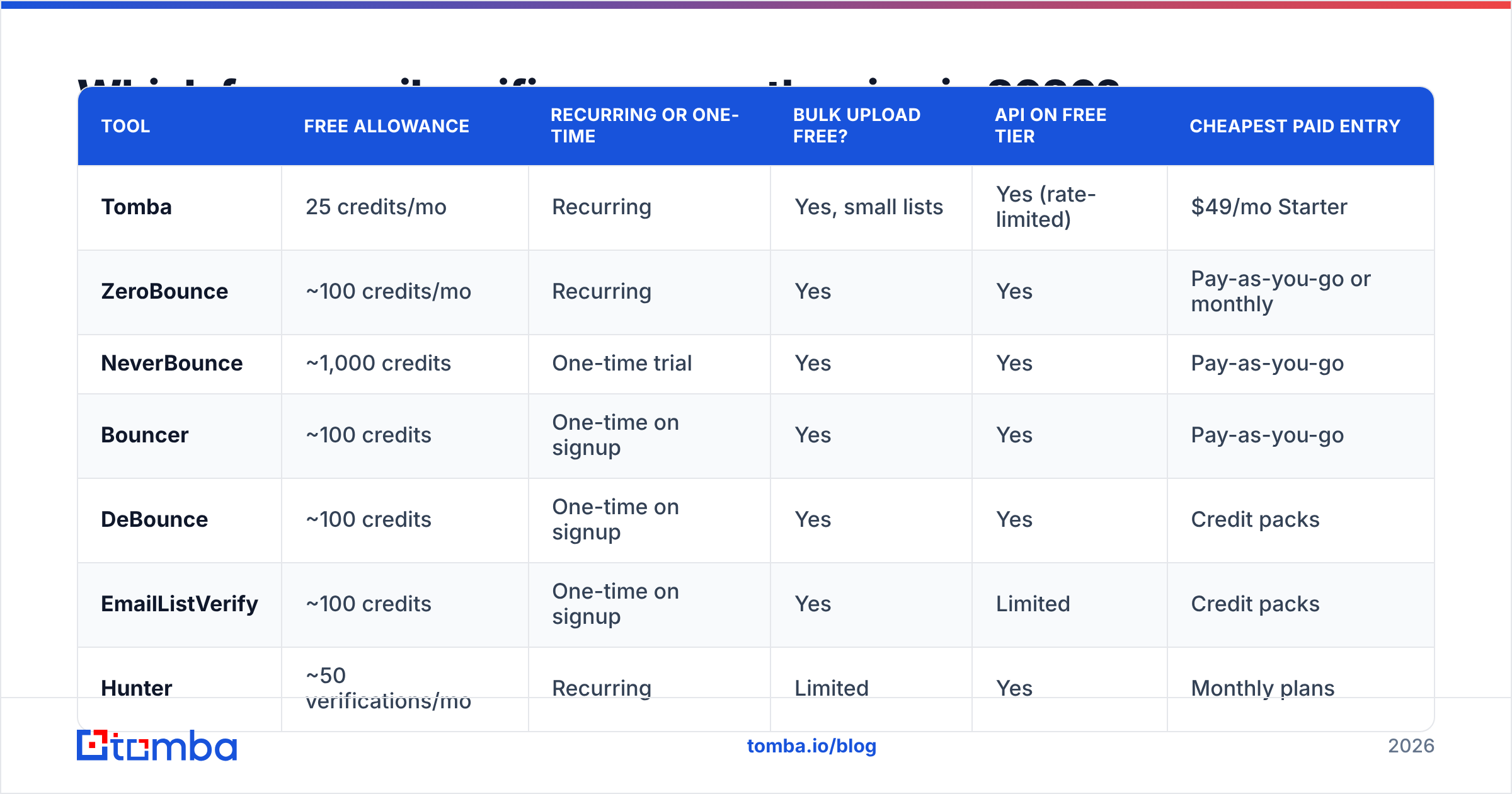The image size is (1512, 794).
Task: Select the ZeroBounce row name
Action: pos(164,291)
